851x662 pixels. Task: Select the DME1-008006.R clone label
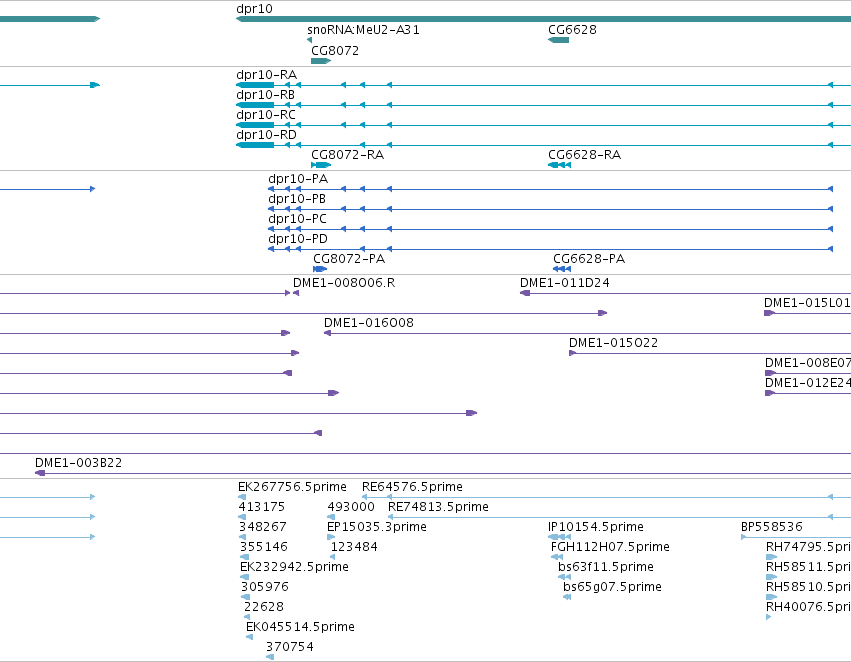[x=344, y=283]
